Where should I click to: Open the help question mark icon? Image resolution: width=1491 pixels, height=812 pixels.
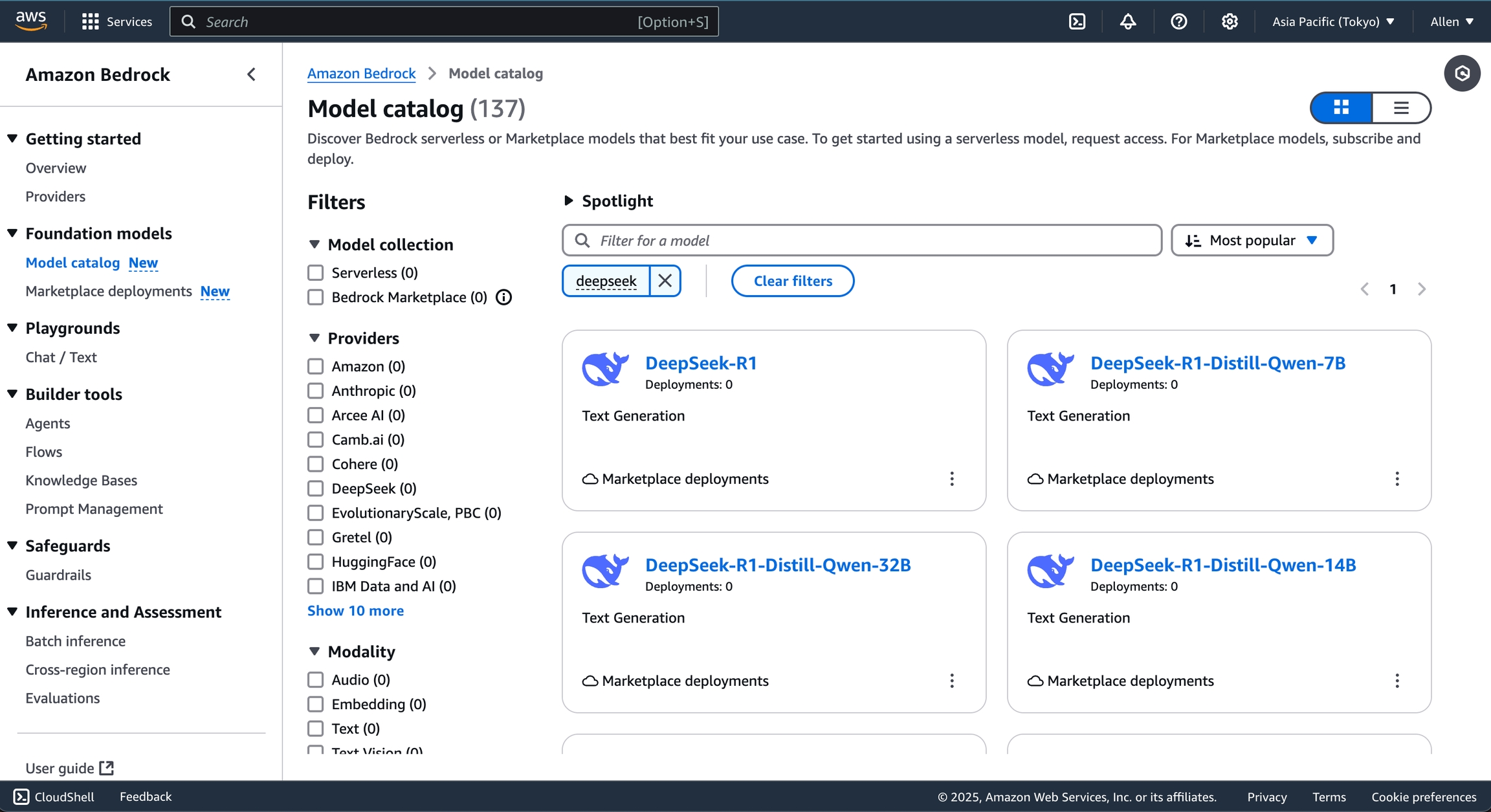point(1178,21)
